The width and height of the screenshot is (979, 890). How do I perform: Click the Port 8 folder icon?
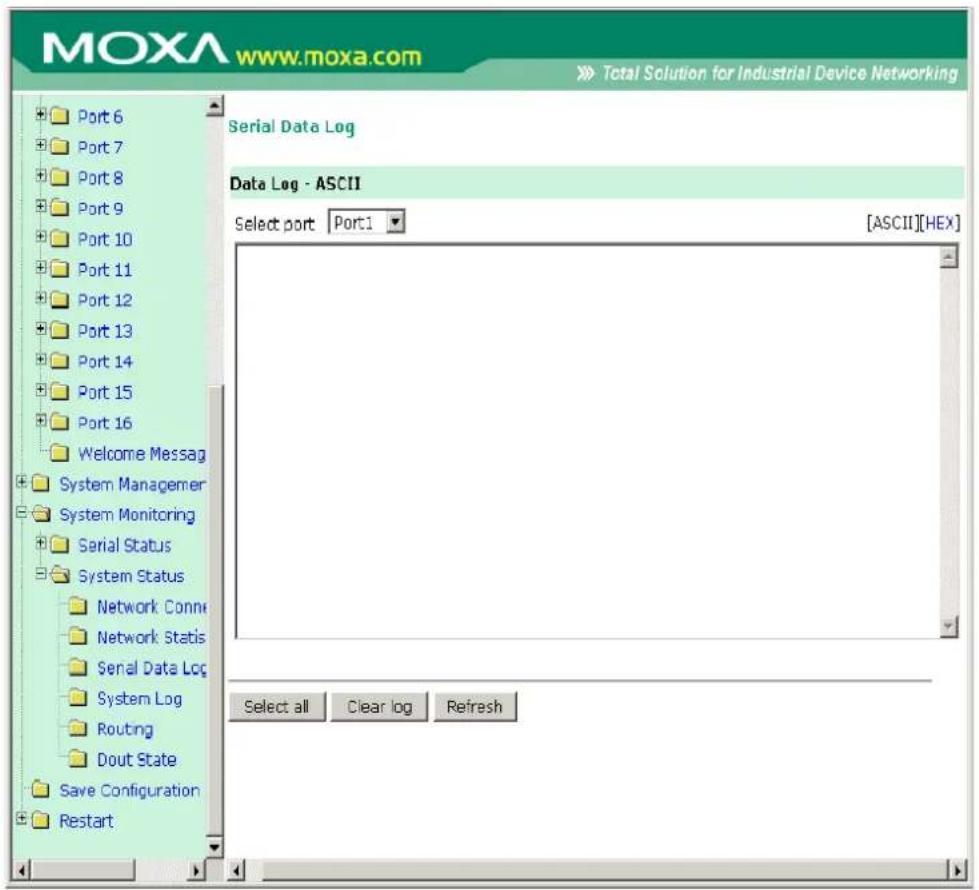(59, 177)
